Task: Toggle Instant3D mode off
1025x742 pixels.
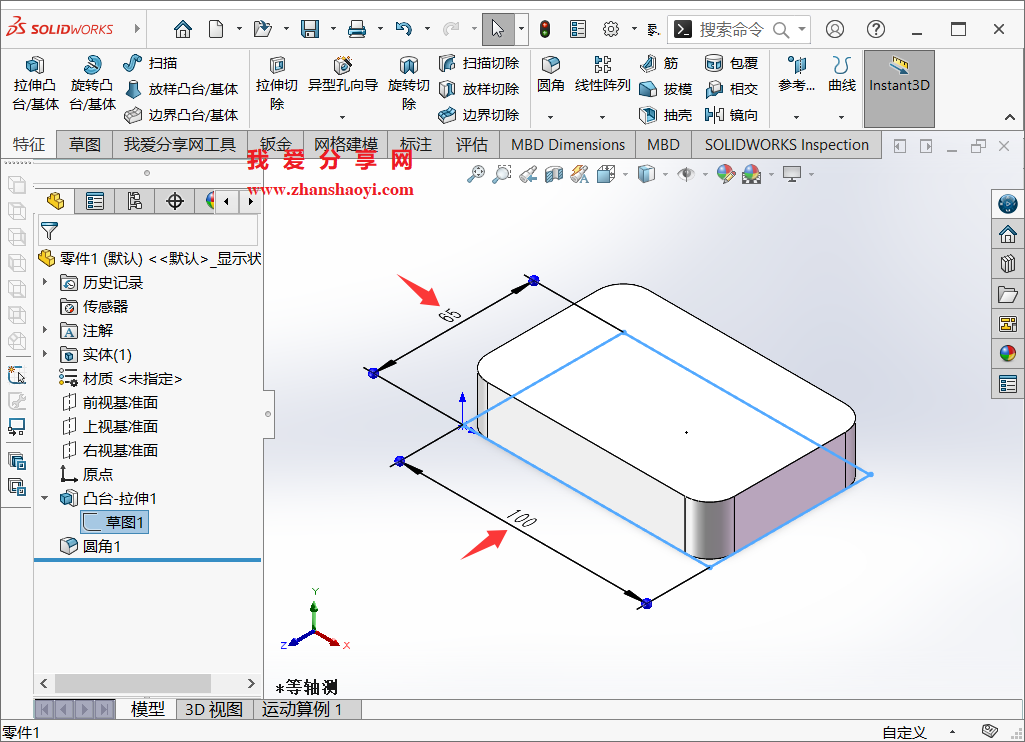Action: click(898, 85)
